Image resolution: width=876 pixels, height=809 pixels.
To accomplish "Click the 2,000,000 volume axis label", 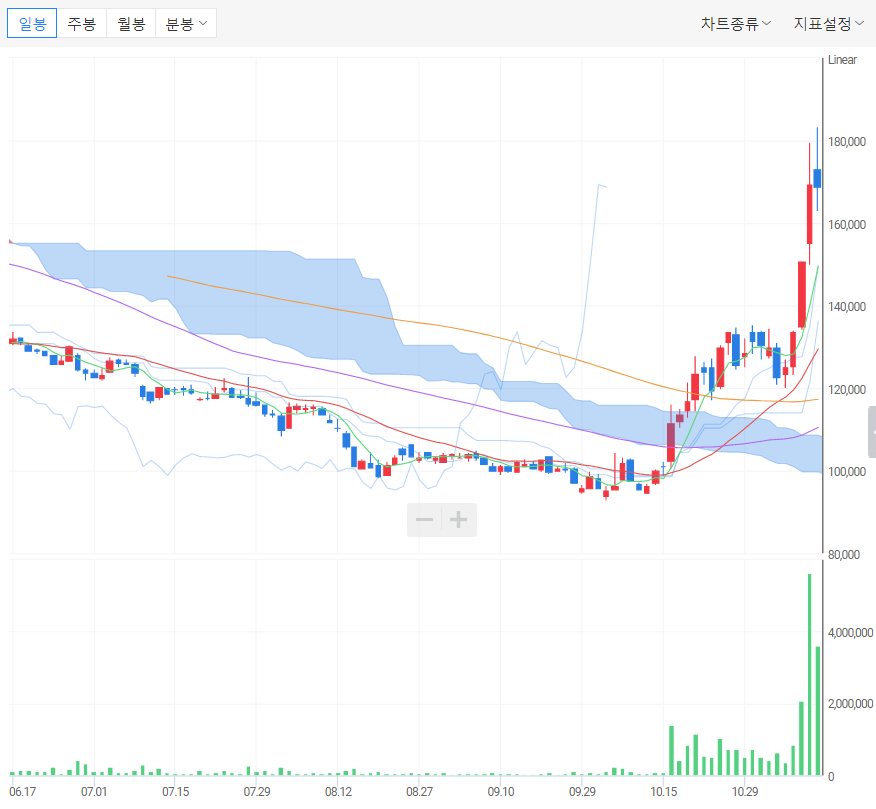I will click(850, 703).
